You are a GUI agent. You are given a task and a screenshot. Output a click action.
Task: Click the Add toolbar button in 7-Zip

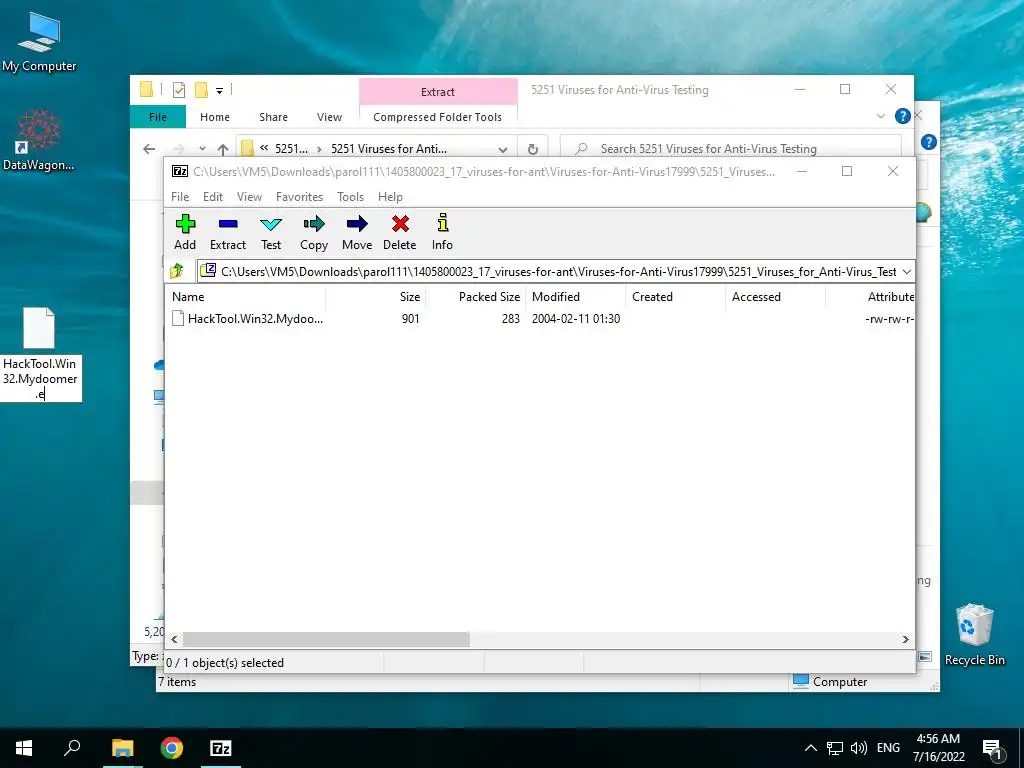coord(185,232)
